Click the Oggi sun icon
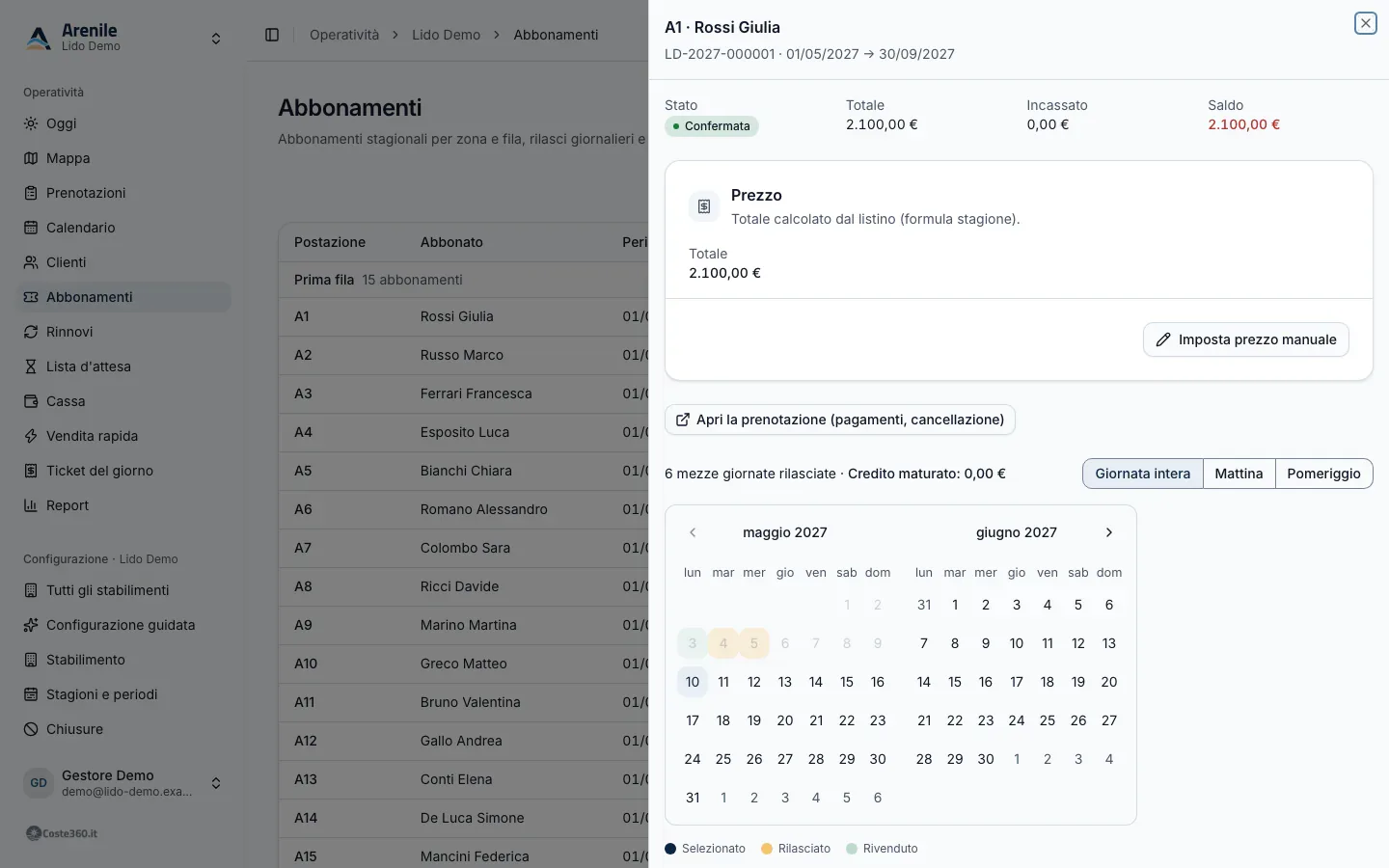This screenshot has width=1389, height=868. coord(31,123)
